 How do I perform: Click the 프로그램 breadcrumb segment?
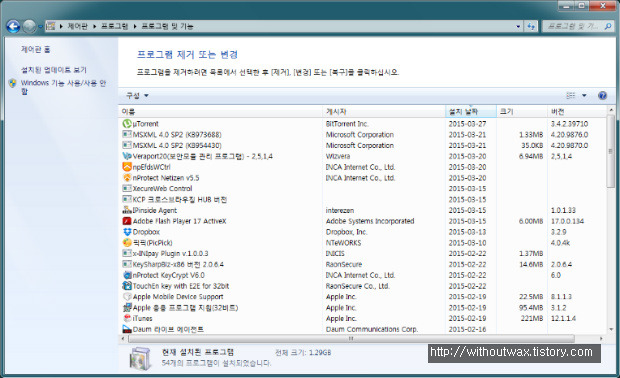[x=115, y=26]
